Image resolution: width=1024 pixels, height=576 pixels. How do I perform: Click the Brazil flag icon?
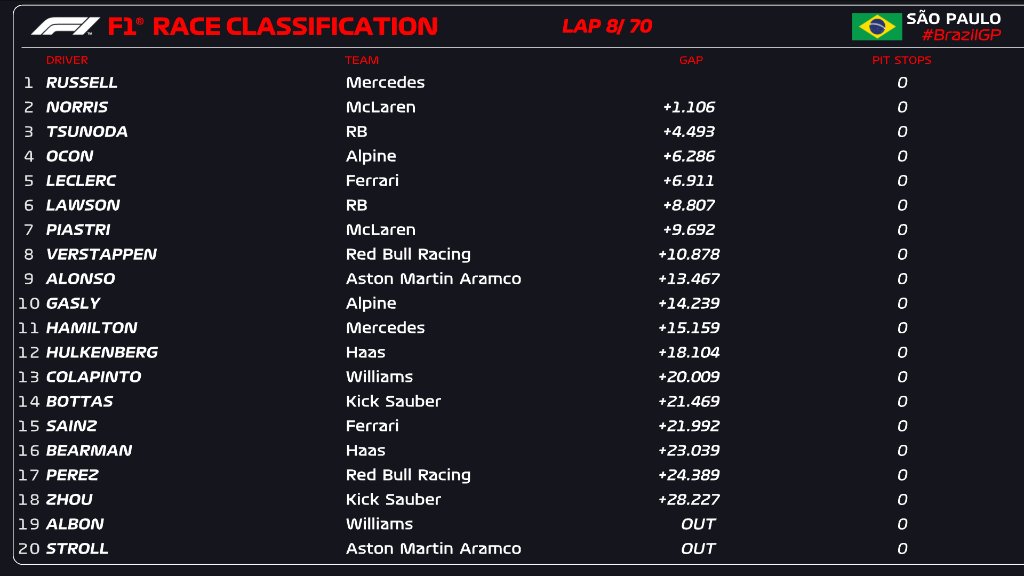point(876,27)
